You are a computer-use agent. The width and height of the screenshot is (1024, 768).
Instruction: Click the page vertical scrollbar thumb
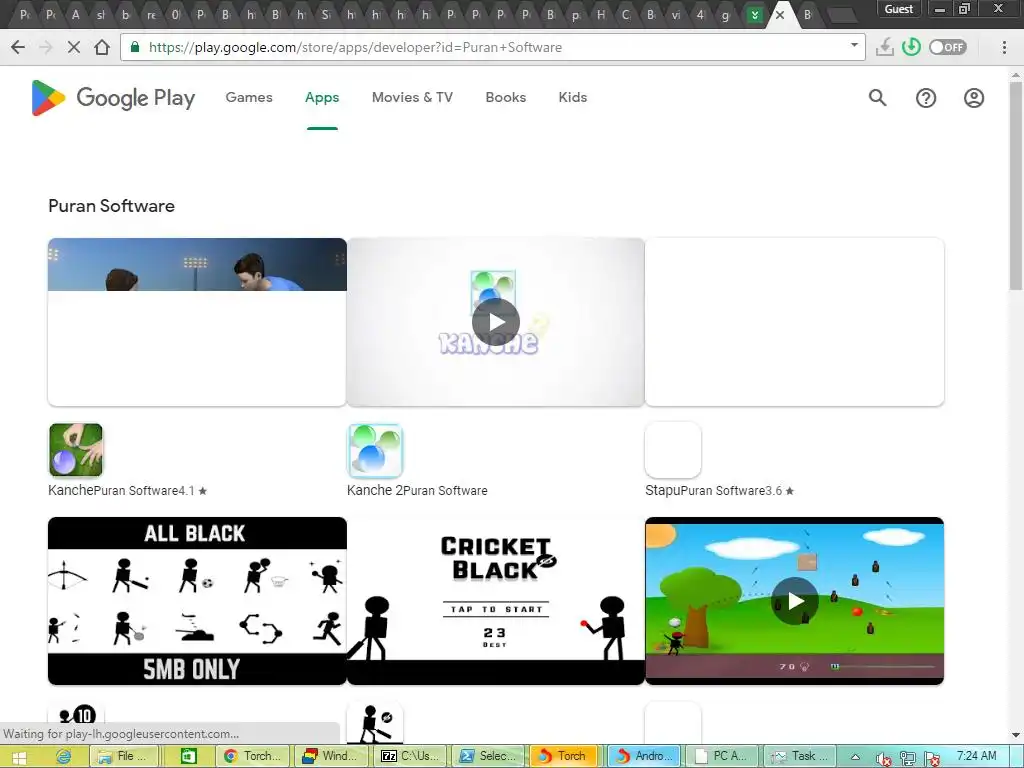(x=1016, y=186)
